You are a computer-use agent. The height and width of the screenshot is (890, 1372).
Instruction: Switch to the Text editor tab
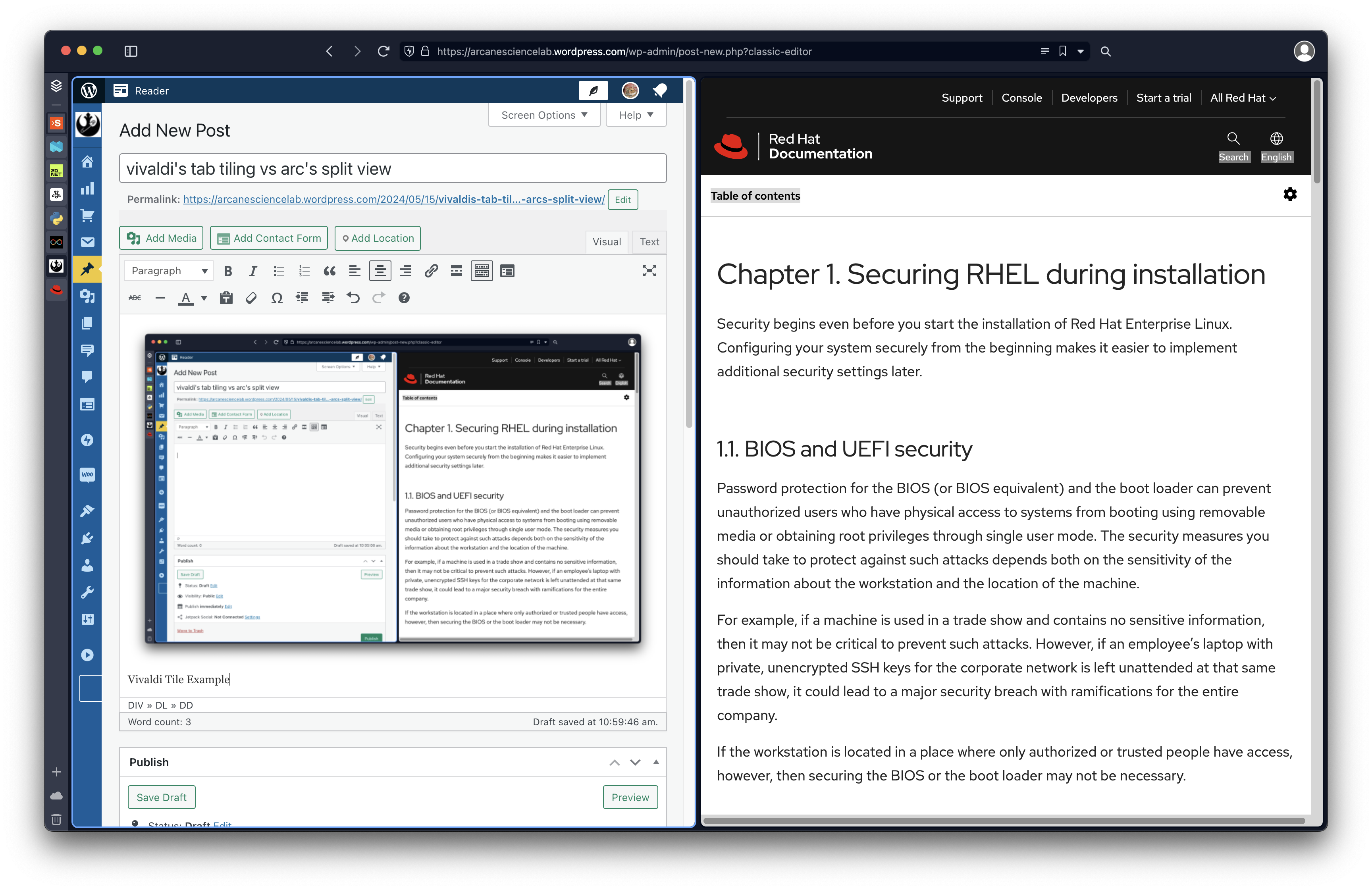pyautogui.click(x=649, y=242)
